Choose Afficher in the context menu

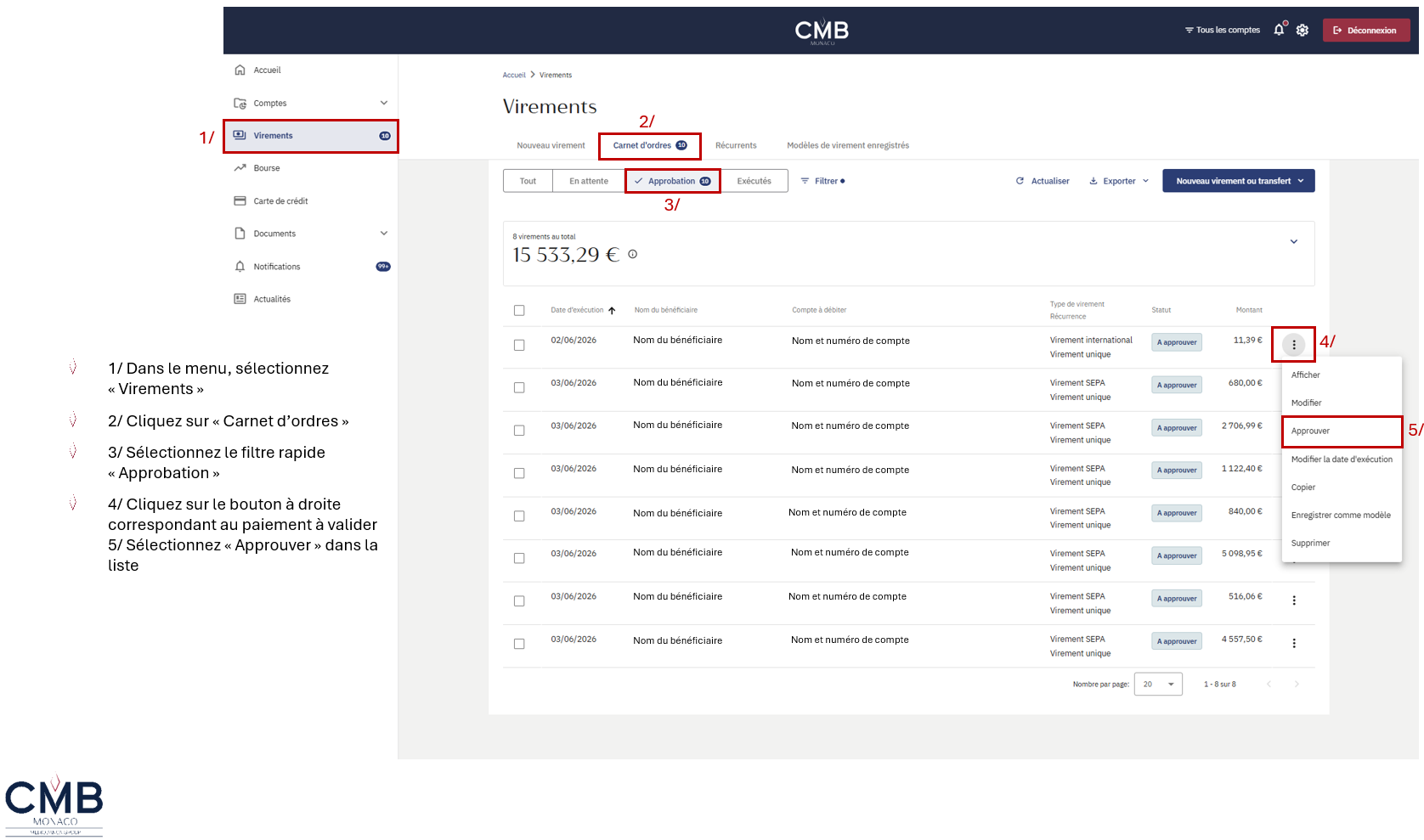pos(1342,375)
